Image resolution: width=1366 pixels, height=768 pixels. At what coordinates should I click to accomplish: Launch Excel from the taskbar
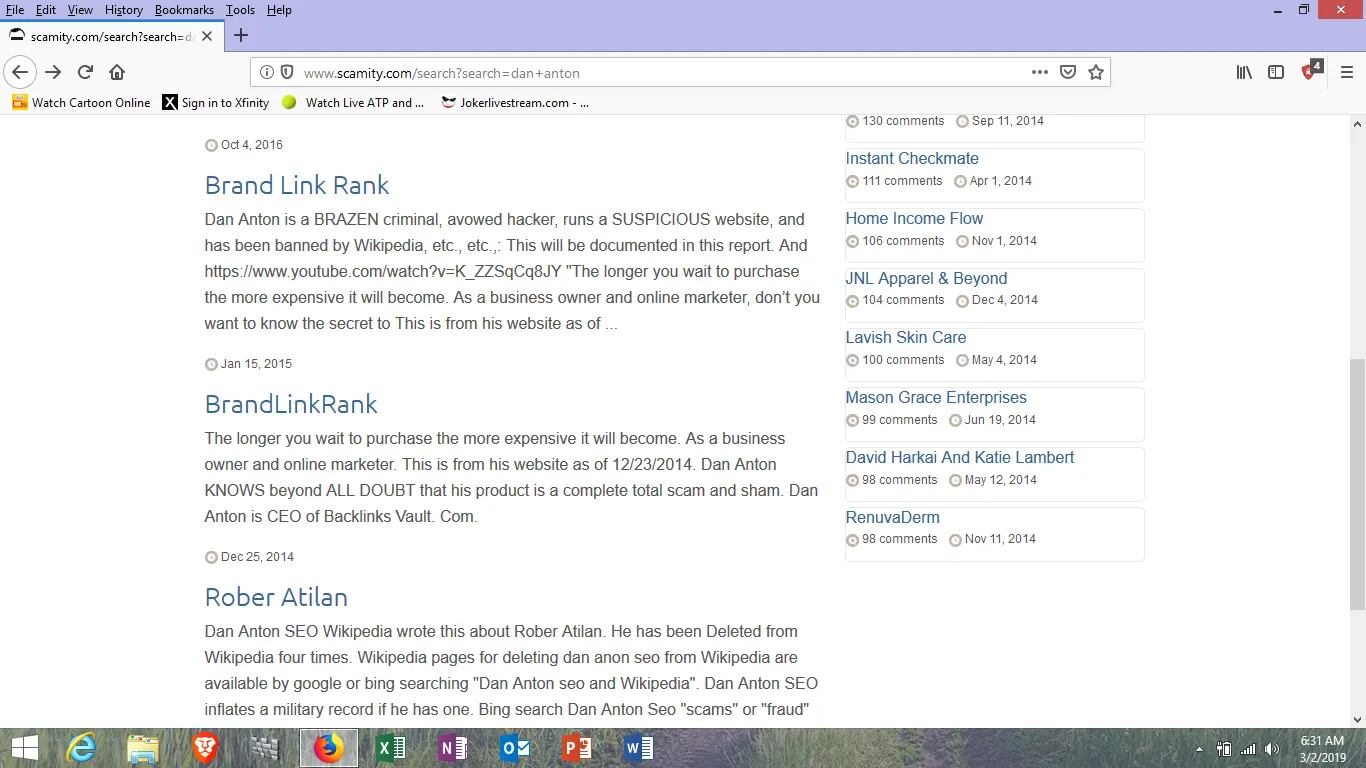click(x=391, y=748)
